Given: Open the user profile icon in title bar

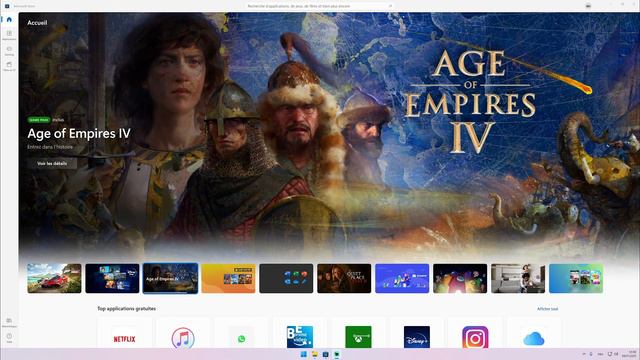Looking at the screenshot, I should 588,6.
